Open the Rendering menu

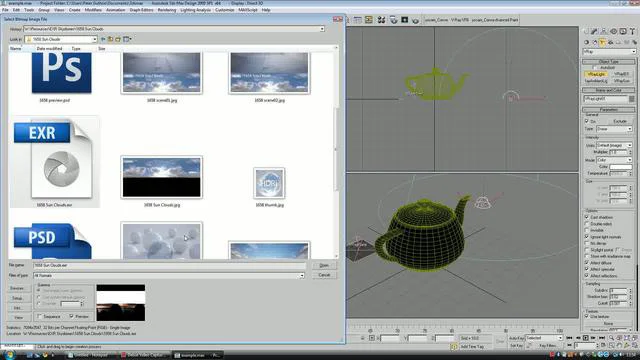coord(167,10)
